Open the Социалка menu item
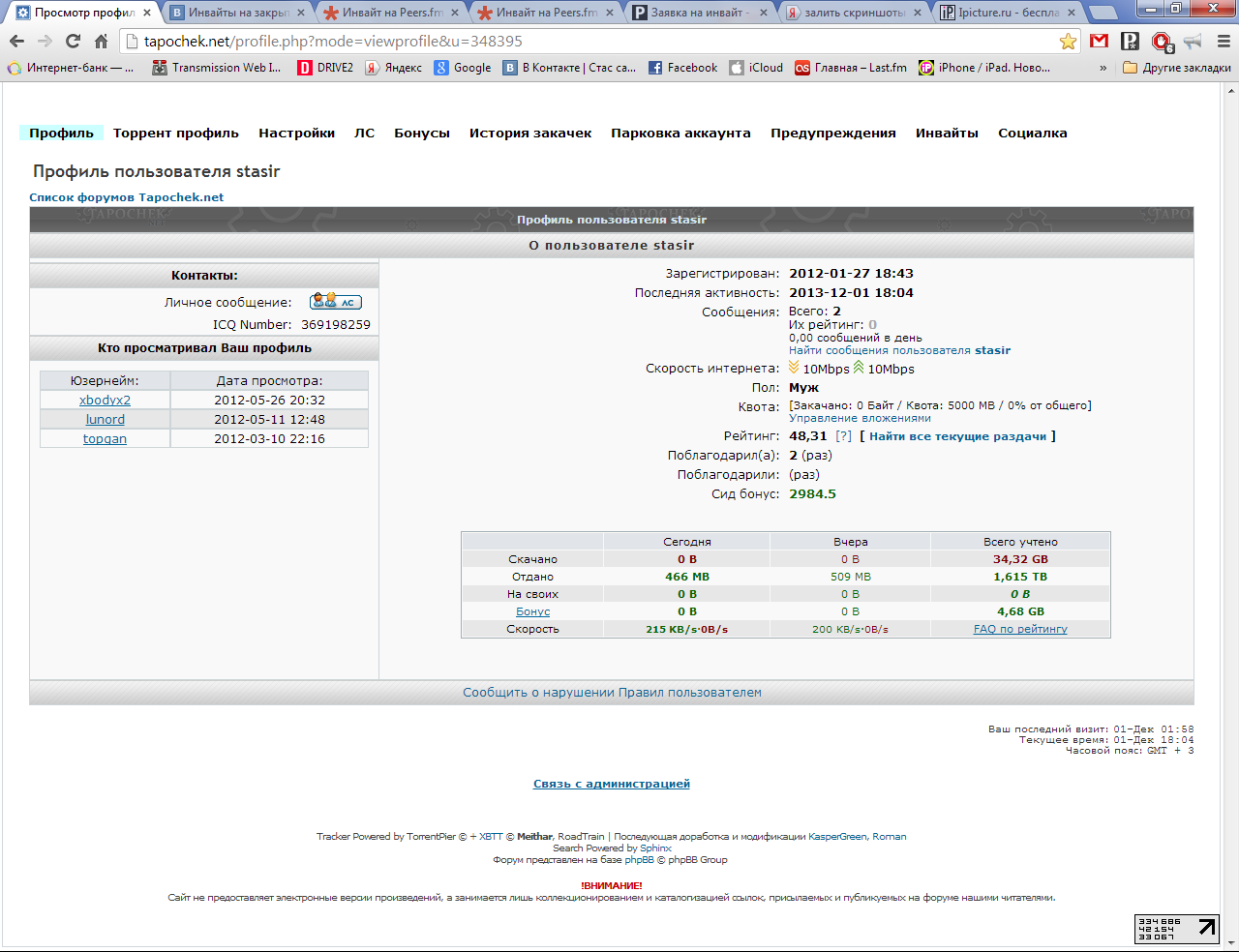This screenshot has width=1239, height=952. 1033,134
